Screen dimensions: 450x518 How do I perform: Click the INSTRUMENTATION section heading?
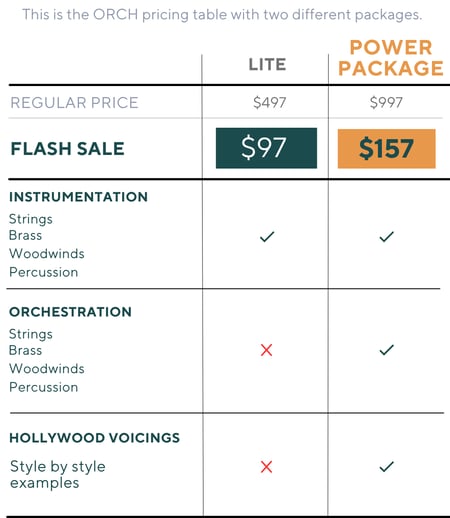click(x=79, y=197)
